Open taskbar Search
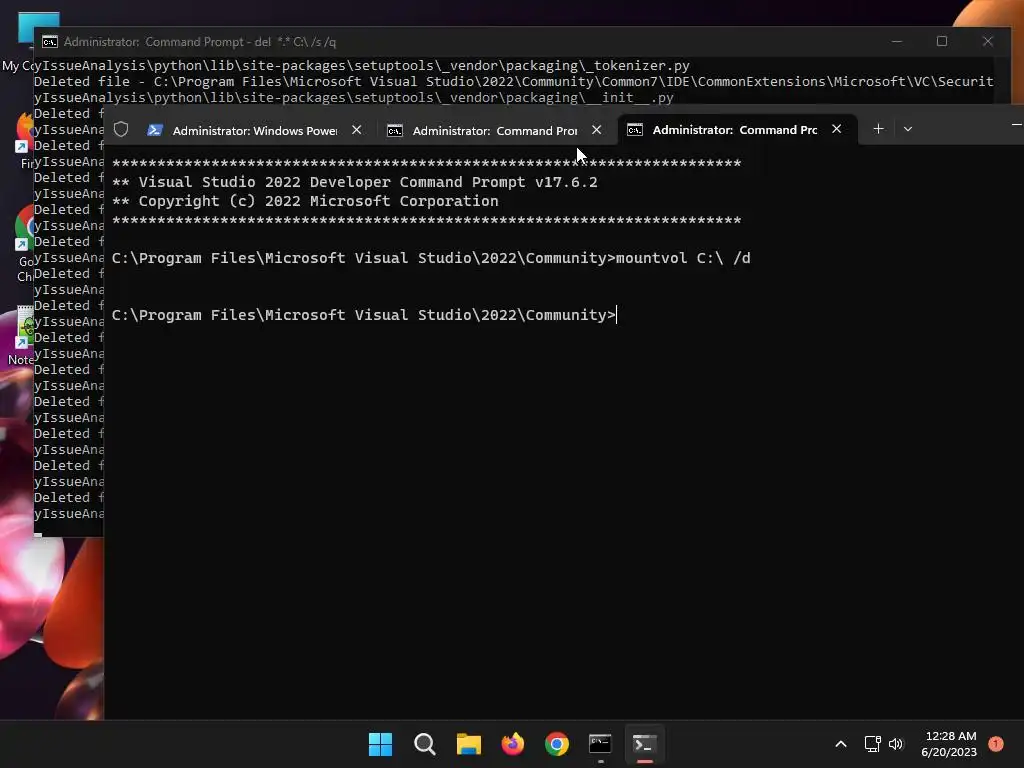Image resolution: width=1024 pixels, height=768 pixels. pyautogui.click(x=424, y=744)
